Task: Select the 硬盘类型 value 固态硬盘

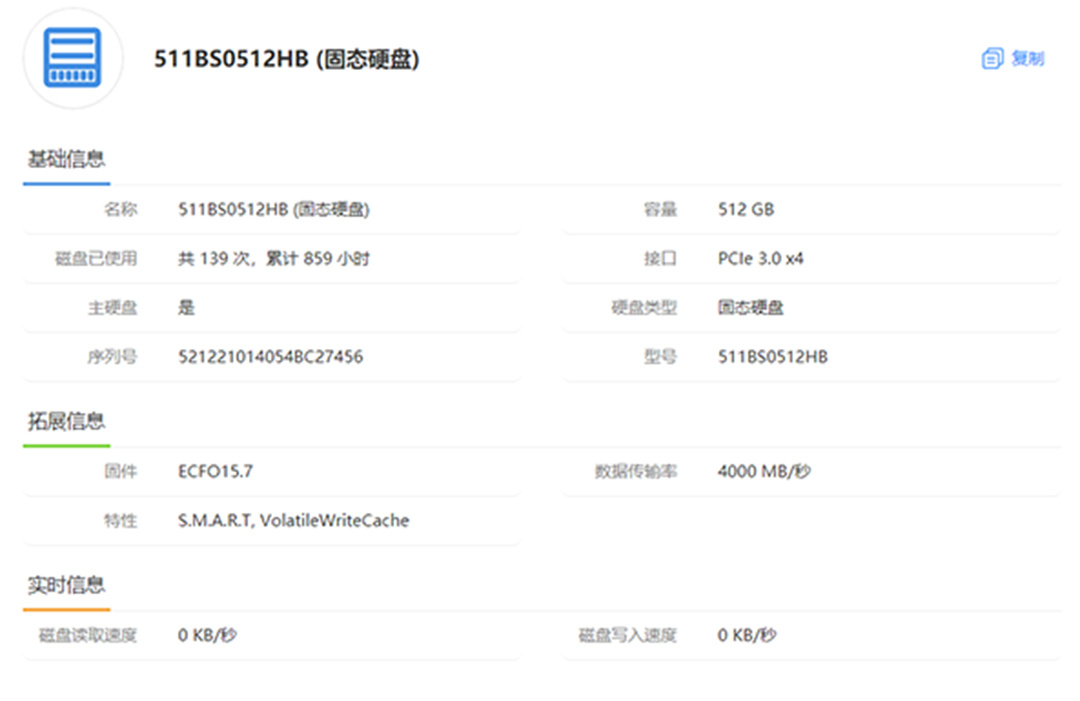Action: (750, 308)
